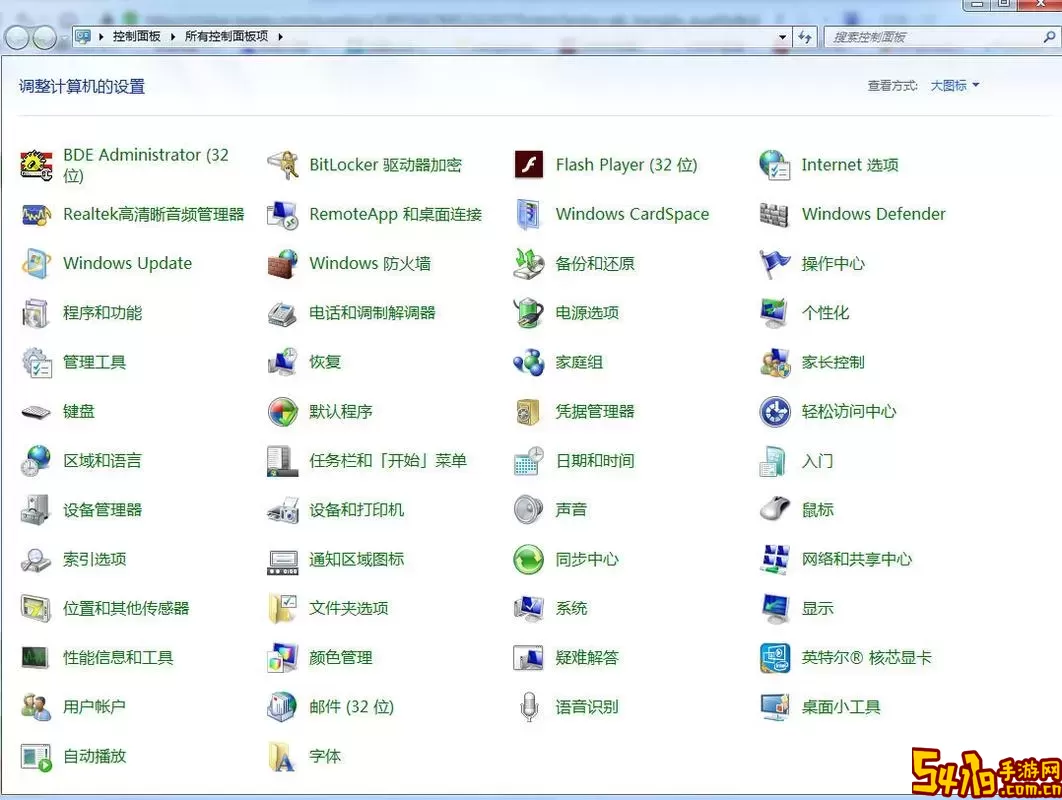Open the 设备管理器 icon
This screenshot has height=800, width=1062.
tap(37, 510)
